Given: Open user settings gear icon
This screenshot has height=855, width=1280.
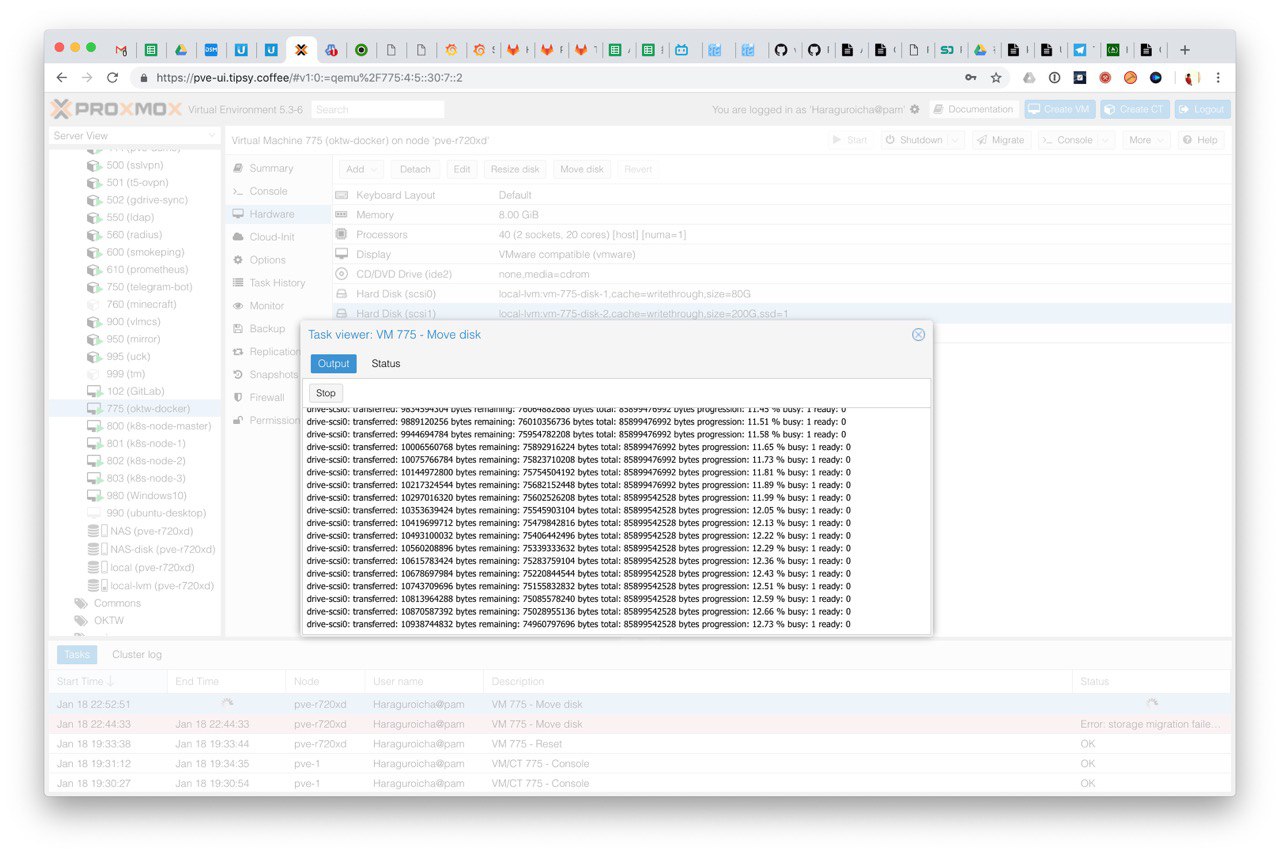Looking at the screenshot, I should [914, 109].
